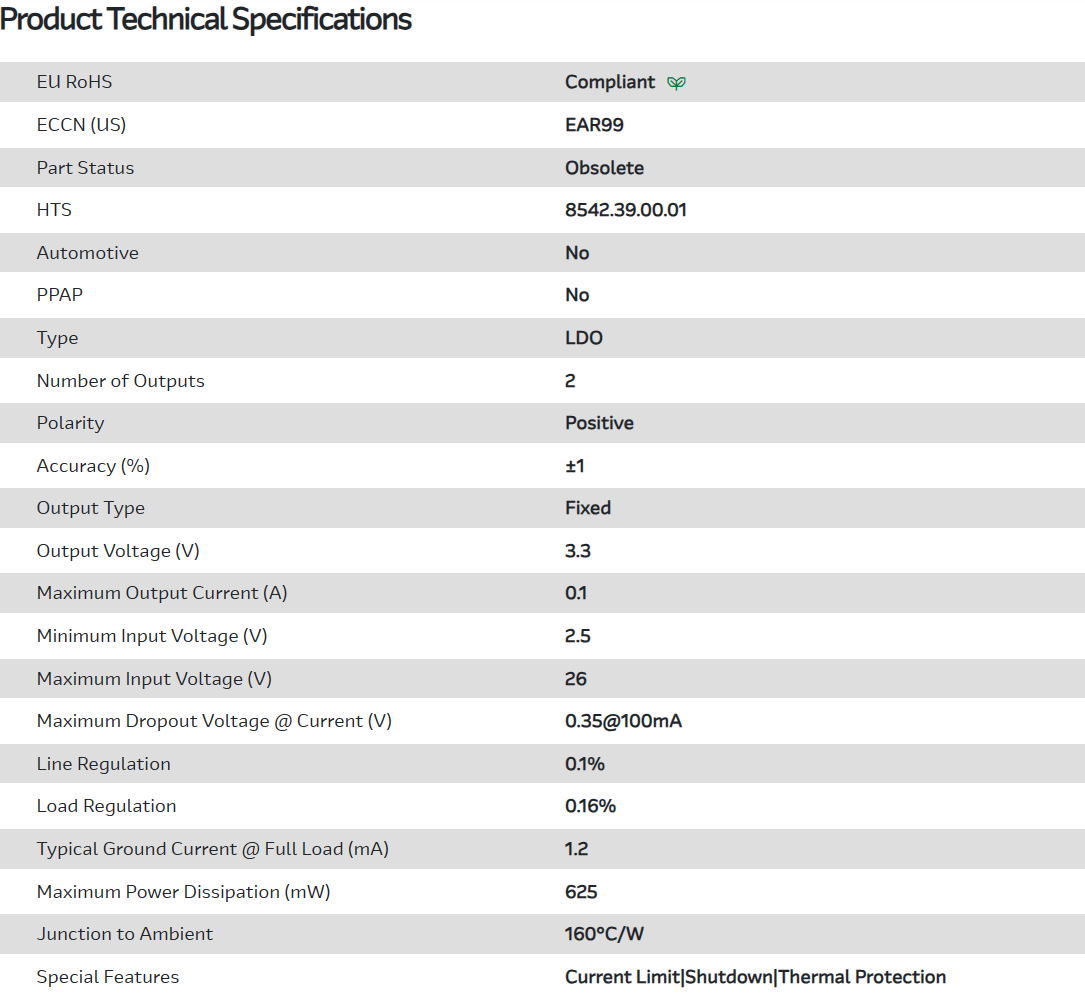Select the Obsolete part status value
This screenshot has height=994, width=1085.
[x=604, y=168]
